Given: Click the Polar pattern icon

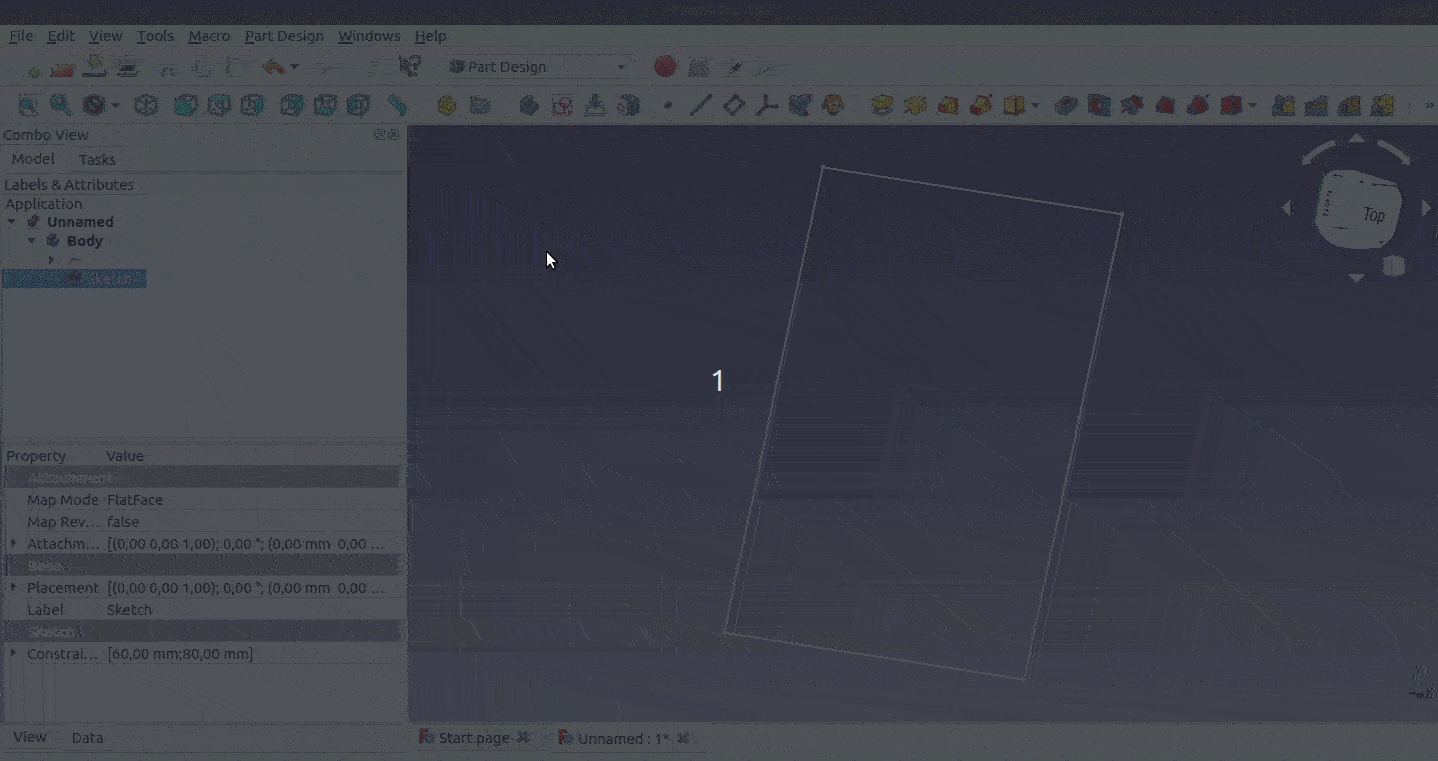Looking at the screenshot, I should (1350, 105).
